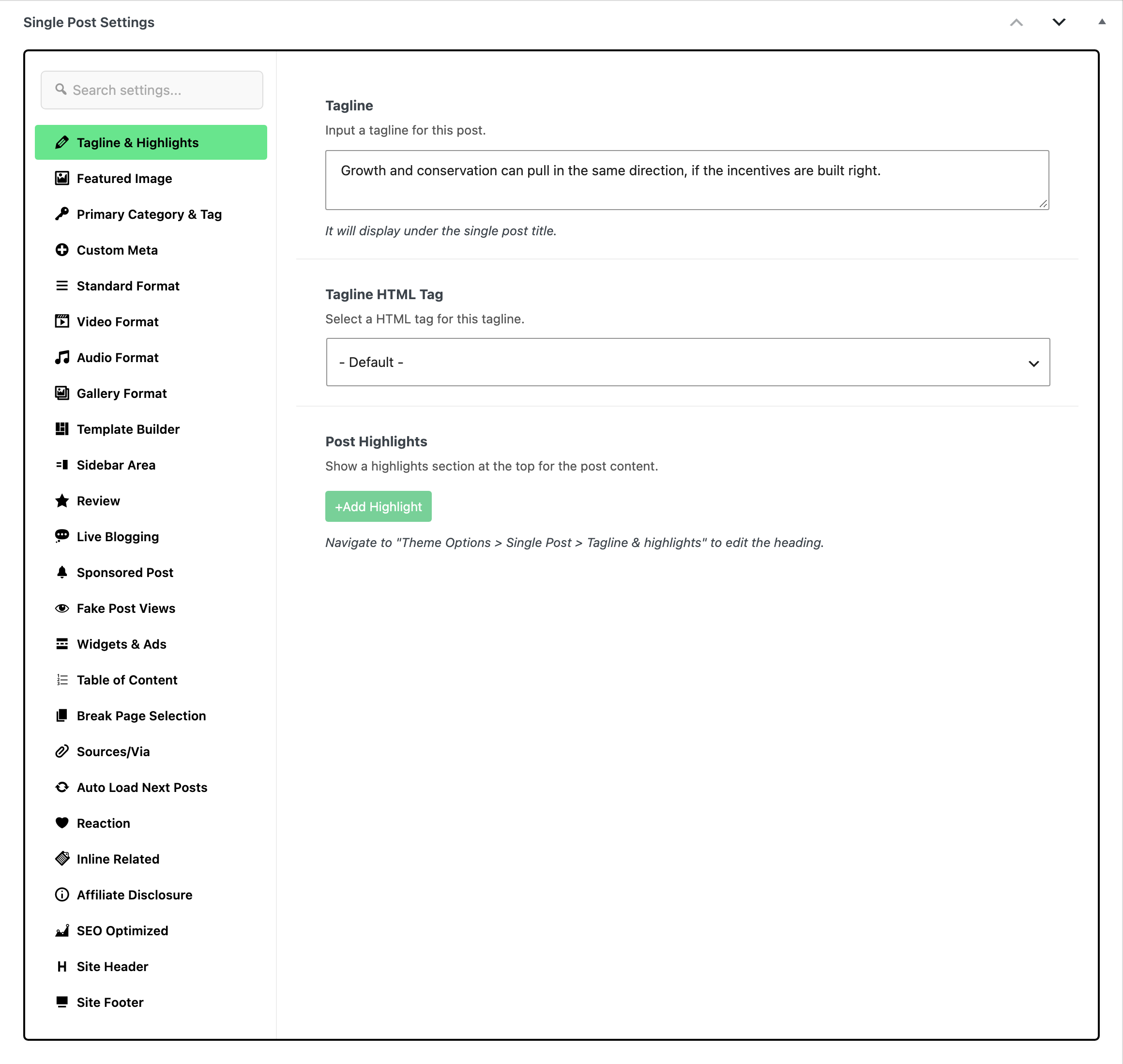Click the paperclip icon for Sources/Via
The width and height of the screenshot is (1123, 1064).
point(62,751)
